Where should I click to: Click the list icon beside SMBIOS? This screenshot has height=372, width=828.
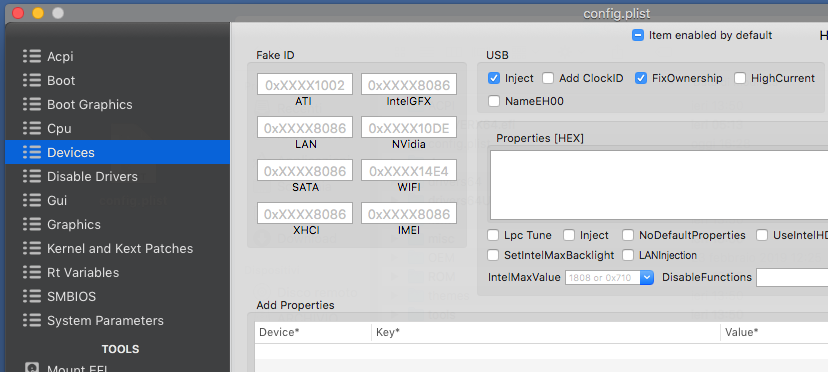point(32,296)
